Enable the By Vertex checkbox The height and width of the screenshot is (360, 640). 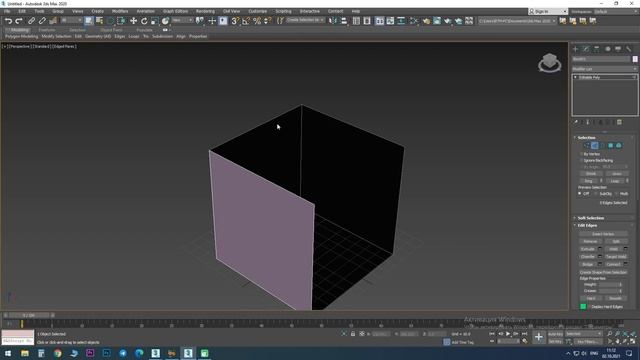tap(581, 154)
